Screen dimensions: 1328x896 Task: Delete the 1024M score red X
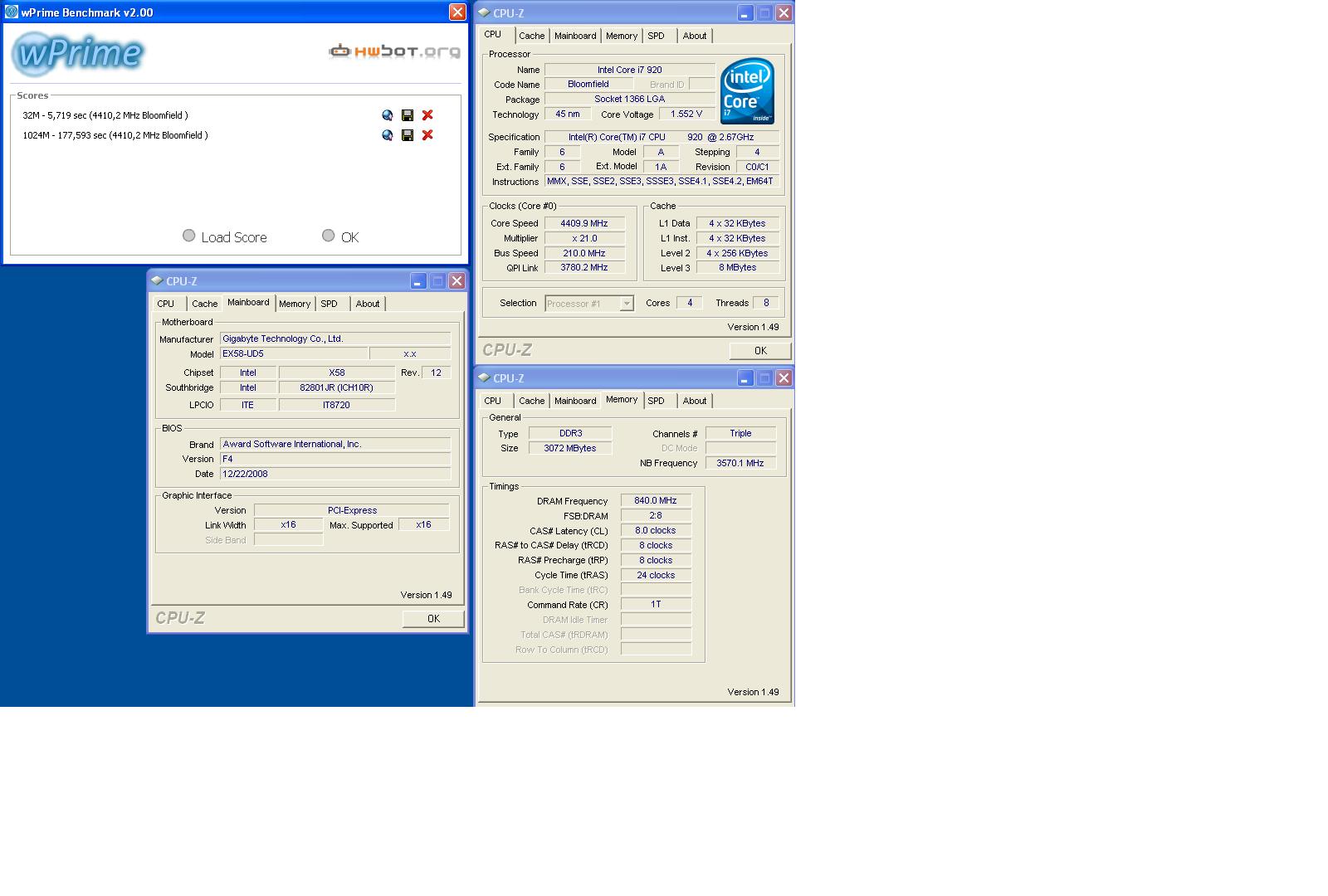point(427,135)
